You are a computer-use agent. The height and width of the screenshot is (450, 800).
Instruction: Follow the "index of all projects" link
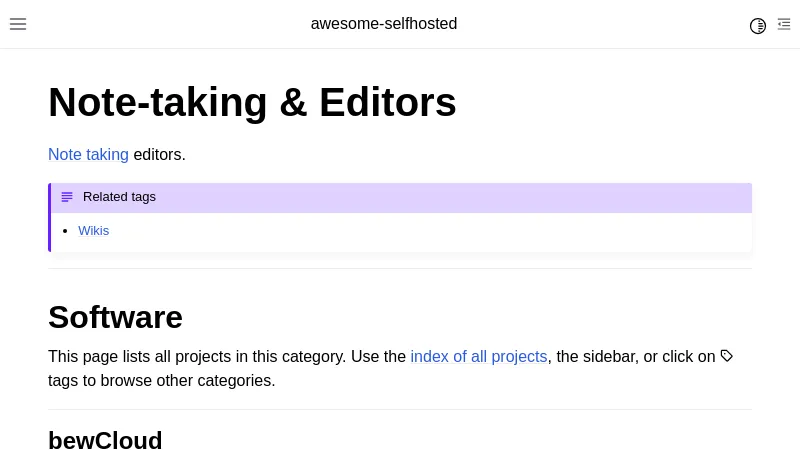[x=479, y=357]
